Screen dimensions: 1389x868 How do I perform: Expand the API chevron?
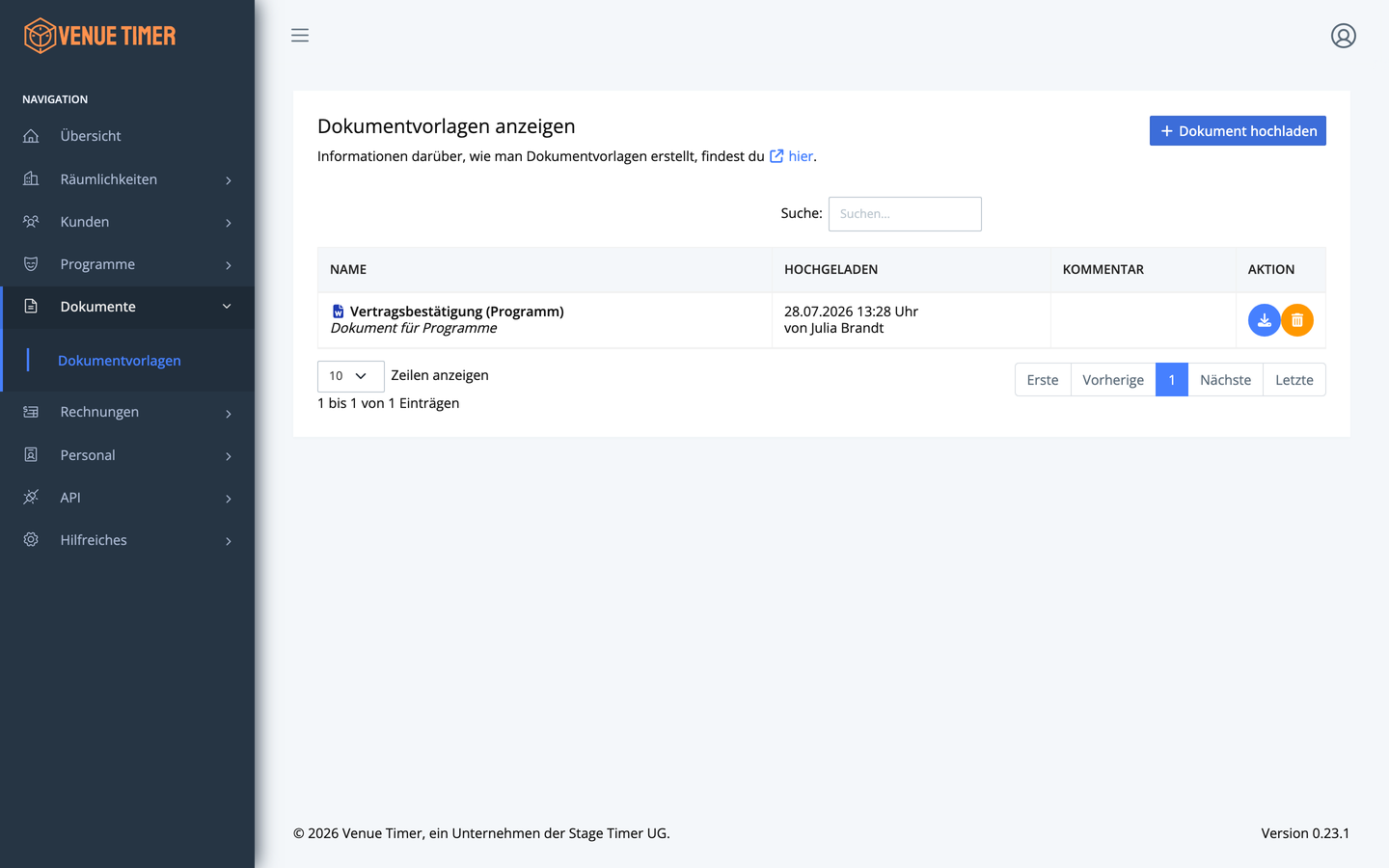click(229, 499)
